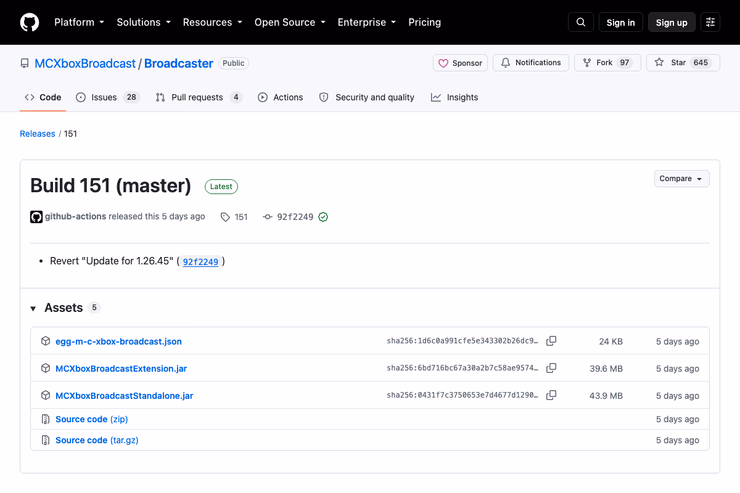Go to GitHub home via Octocat logo

(29, 22)
